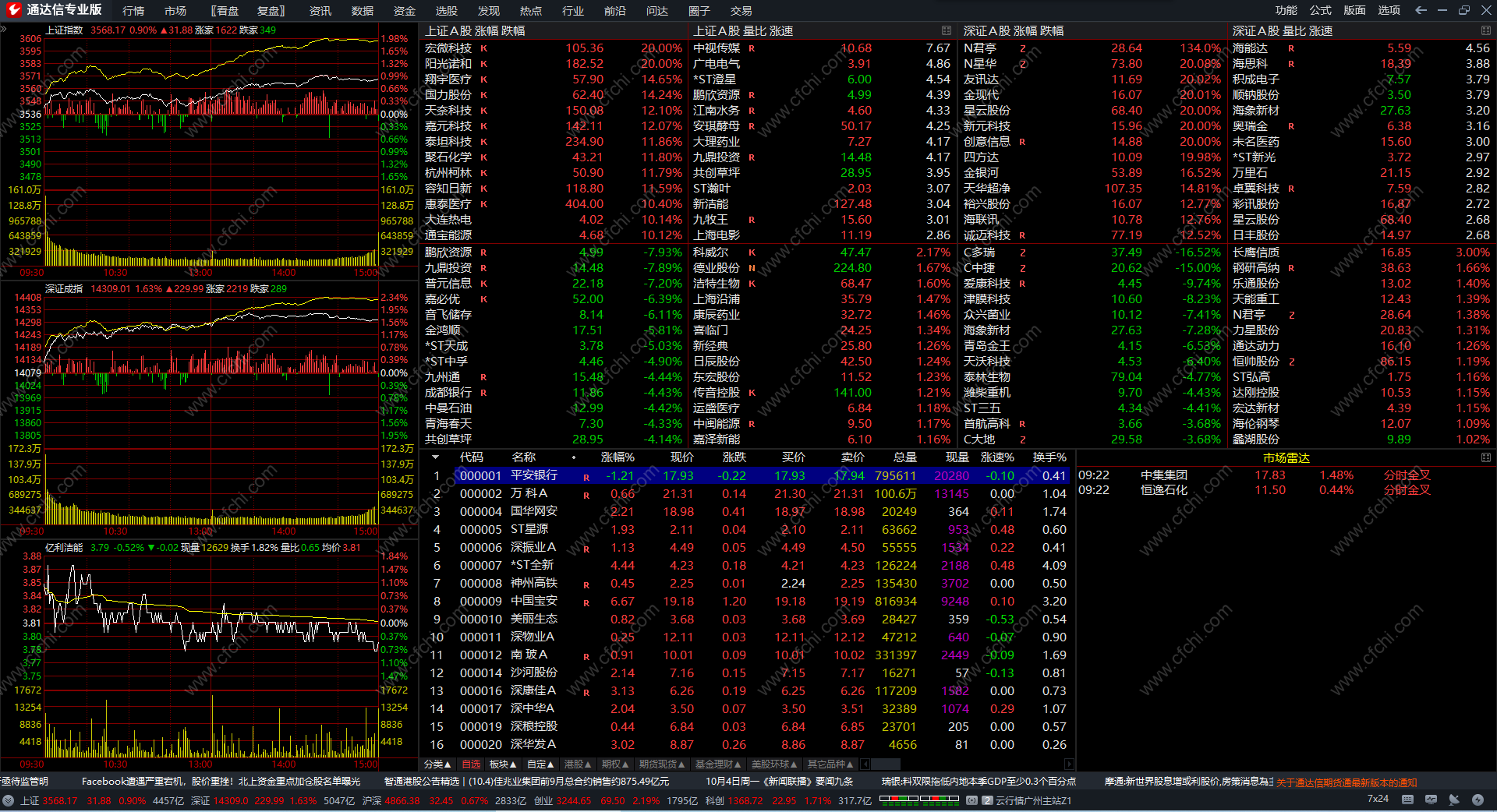Open the stock list header dropdown arrow
The height and width of the screenshot is (812, 1497).
coord(435,457)
